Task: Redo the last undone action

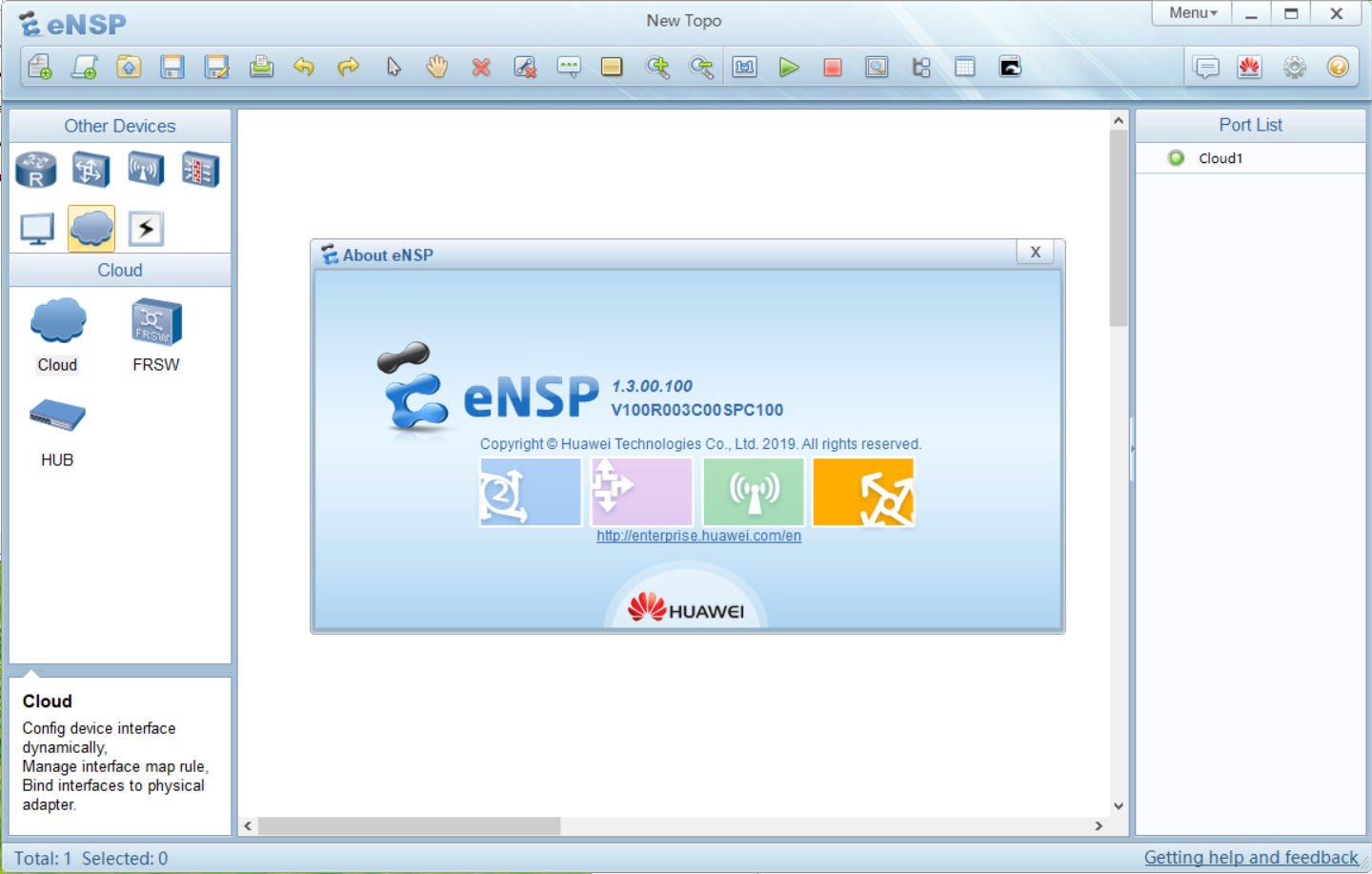Action: tap(349, 67)
